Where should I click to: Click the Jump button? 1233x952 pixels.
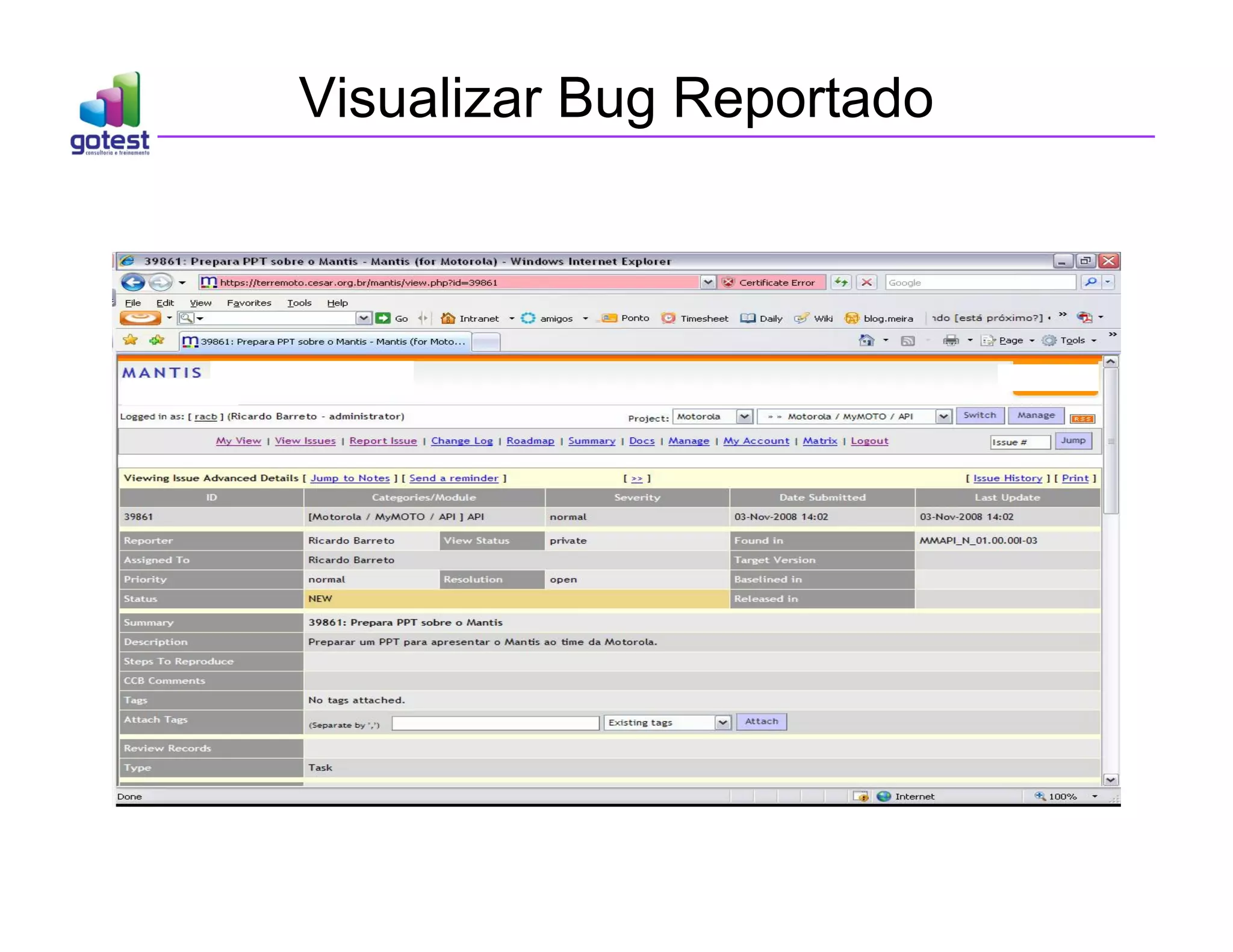pos(1073,440)
